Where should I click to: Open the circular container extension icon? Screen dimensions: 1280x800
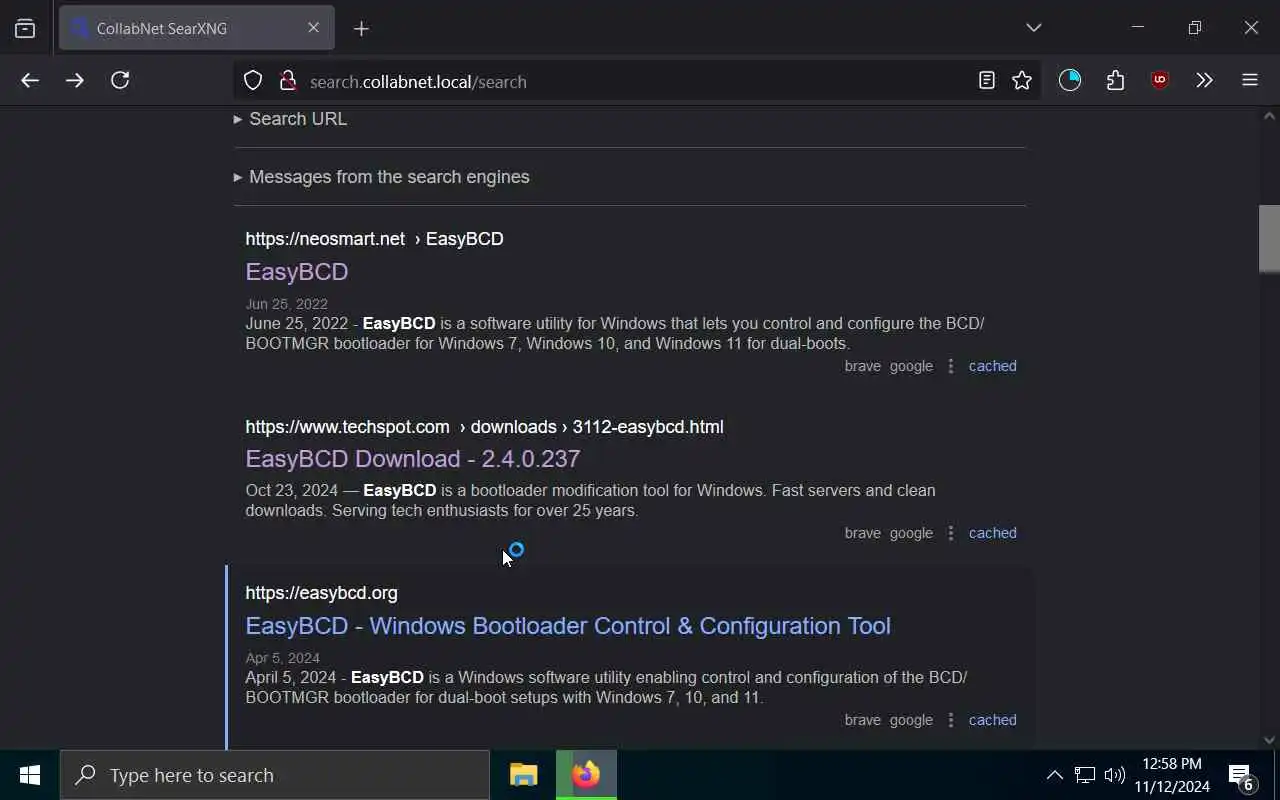(x=1070, y=81)
